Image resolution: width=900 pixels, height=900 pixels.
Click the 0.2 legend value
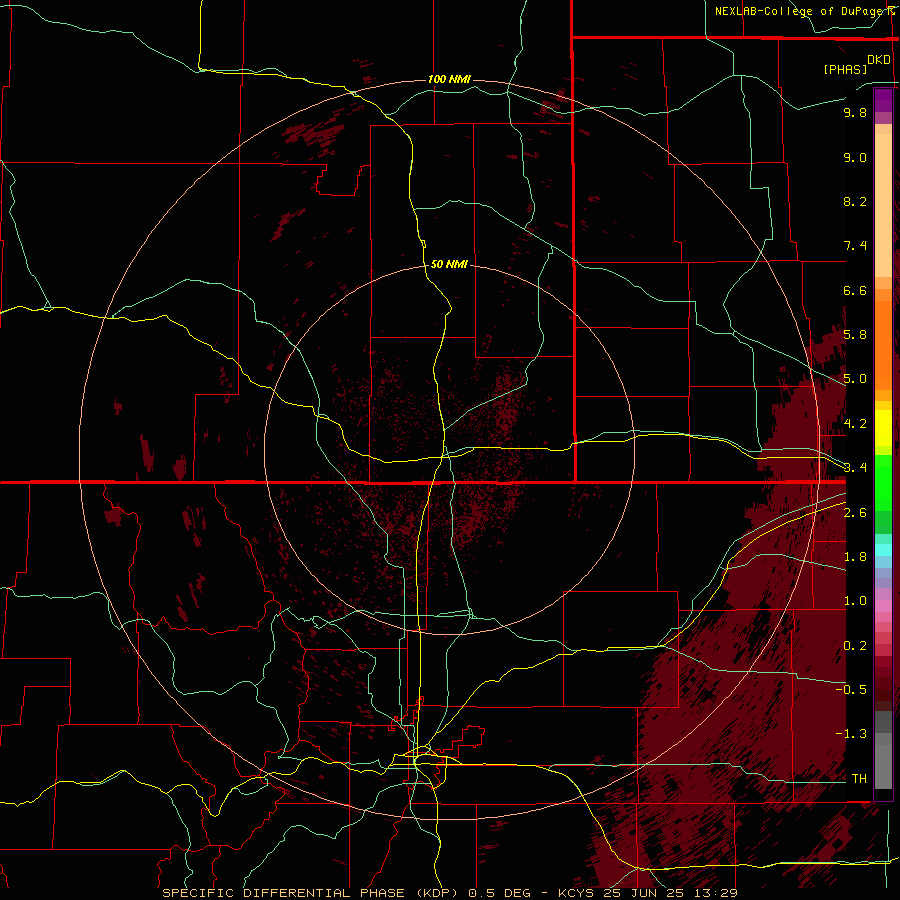pyautogui.click(x=855, y=646)
